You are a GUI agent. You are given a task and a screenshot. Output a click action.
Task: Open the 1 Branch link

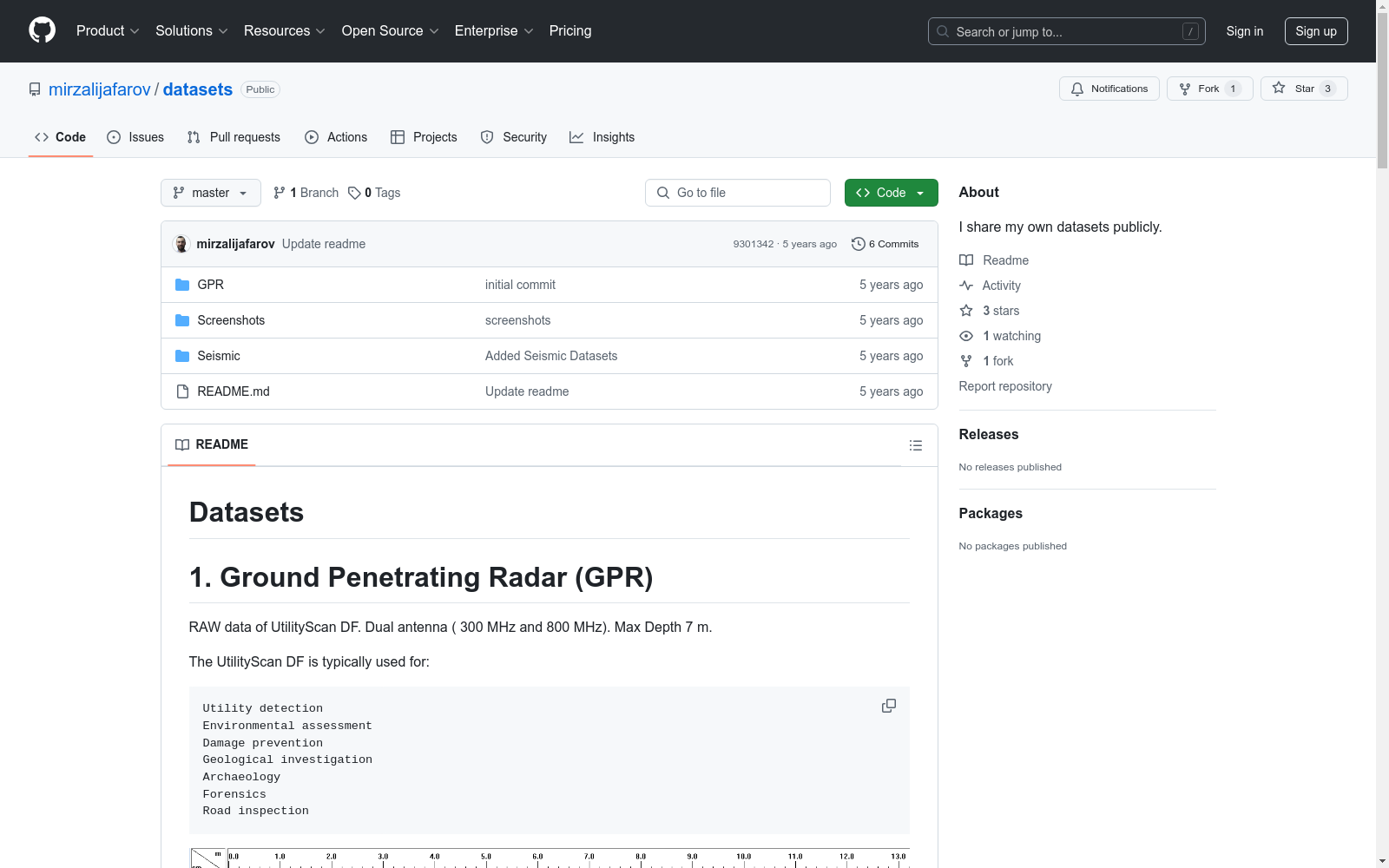tap(306, 193)
